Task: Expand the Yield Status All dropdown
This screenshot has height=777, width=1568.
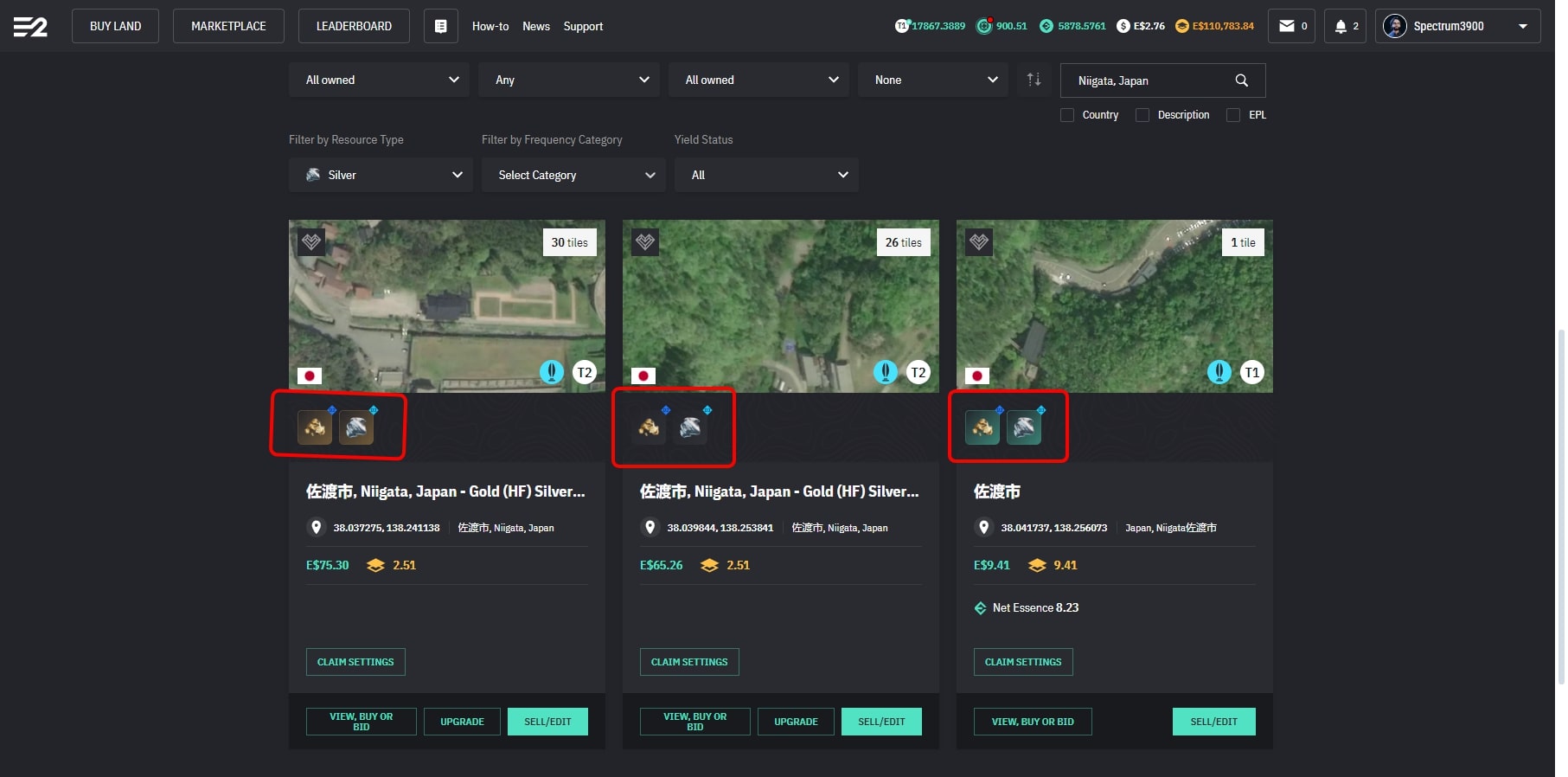Action: click(x=766, y=175)
